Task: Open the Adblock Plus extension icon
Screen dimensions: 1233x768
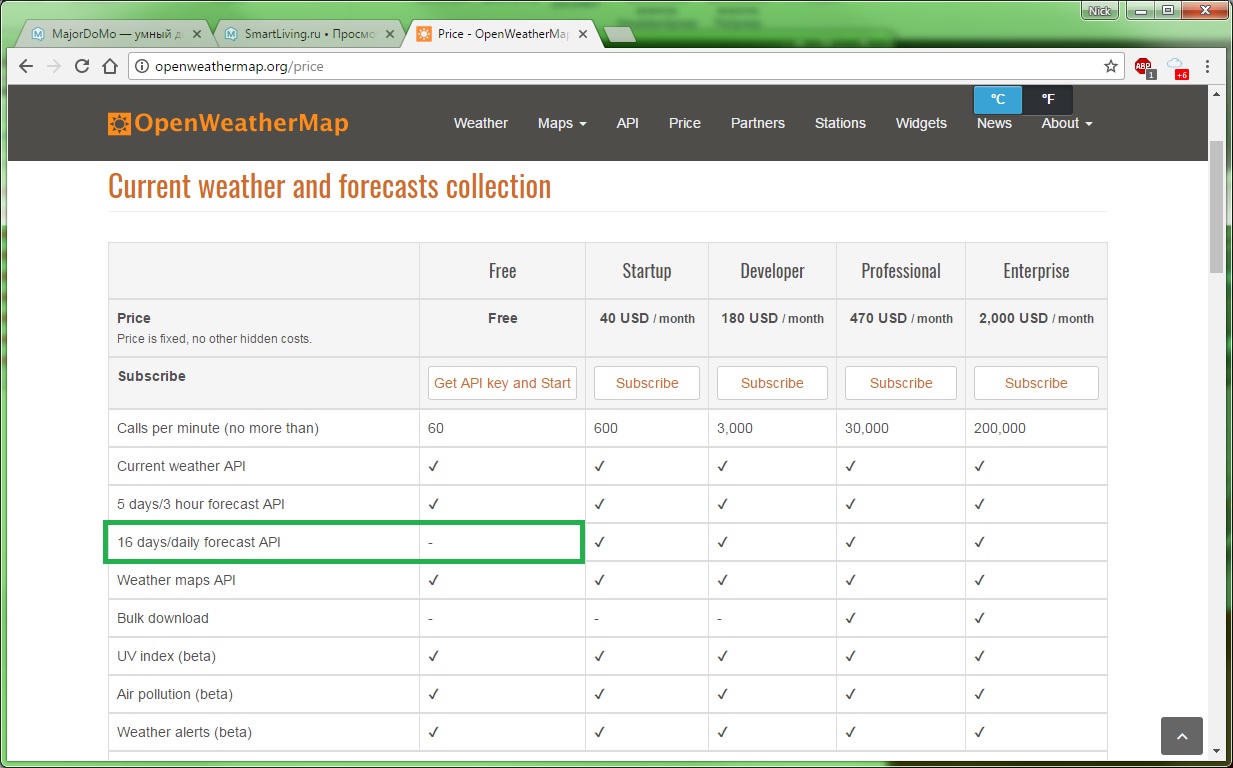Action: (1144, 67)
